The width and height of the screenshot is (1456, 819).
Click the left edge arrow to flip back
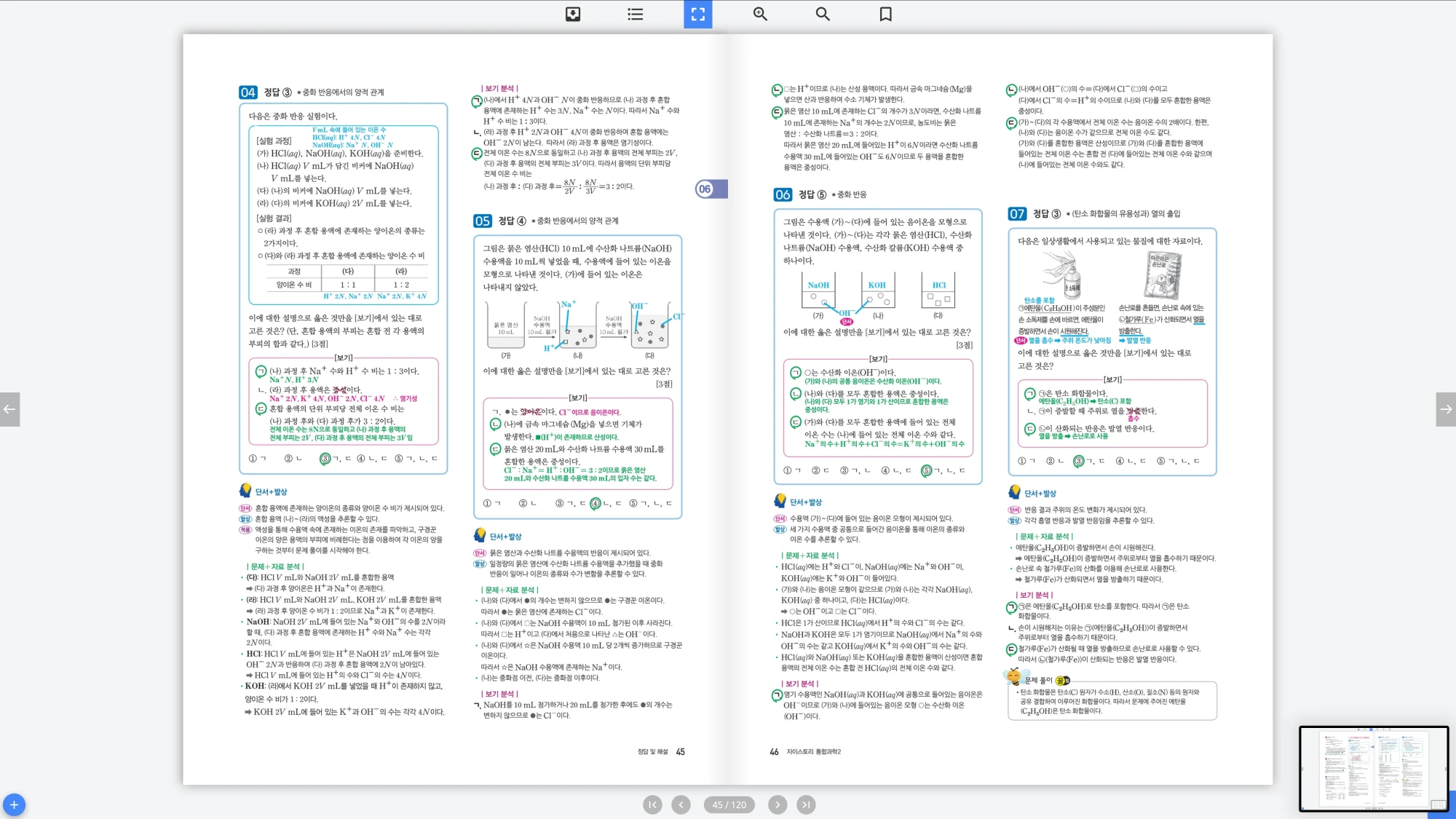pyautogui.click(x=9, y=409)
